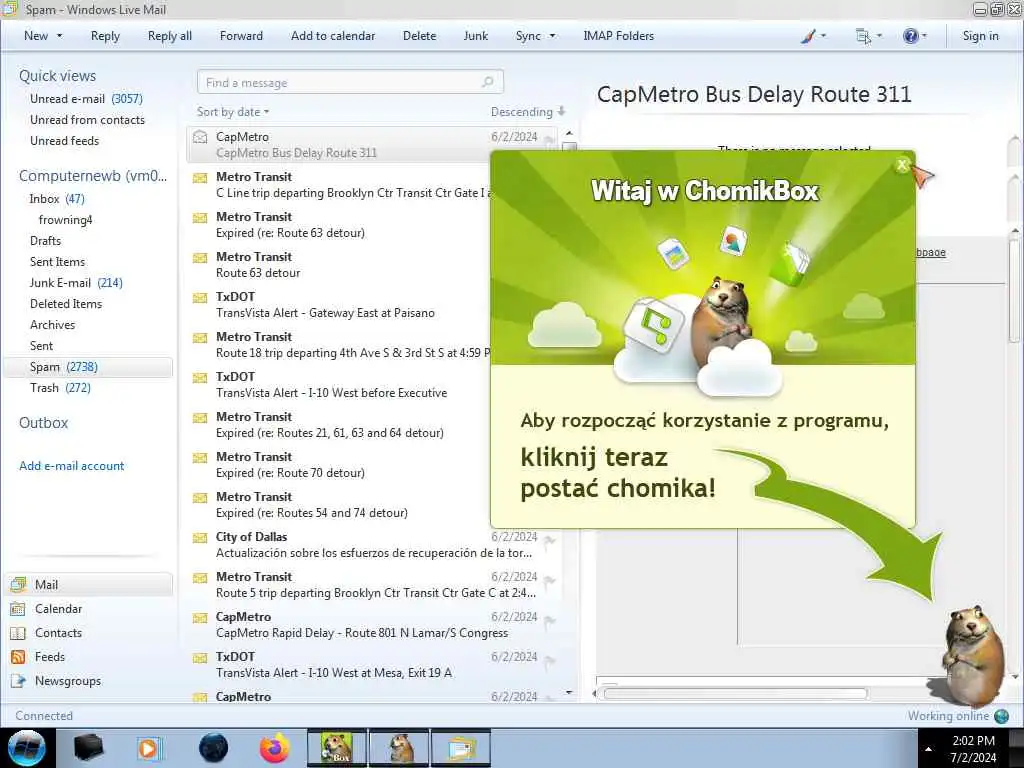The height and width of the screenshot is (768, 1024).
Task: Select the Trash folder
Action: 60,388
